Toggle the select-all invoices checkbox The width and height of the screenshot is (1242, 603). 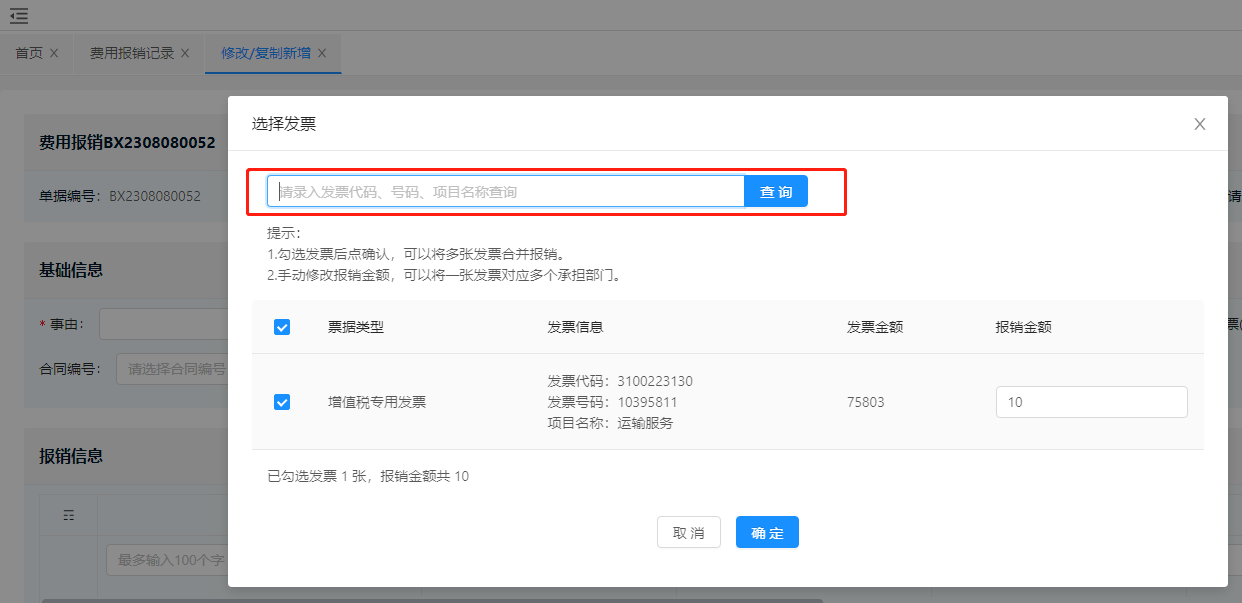tap(282, 327)
